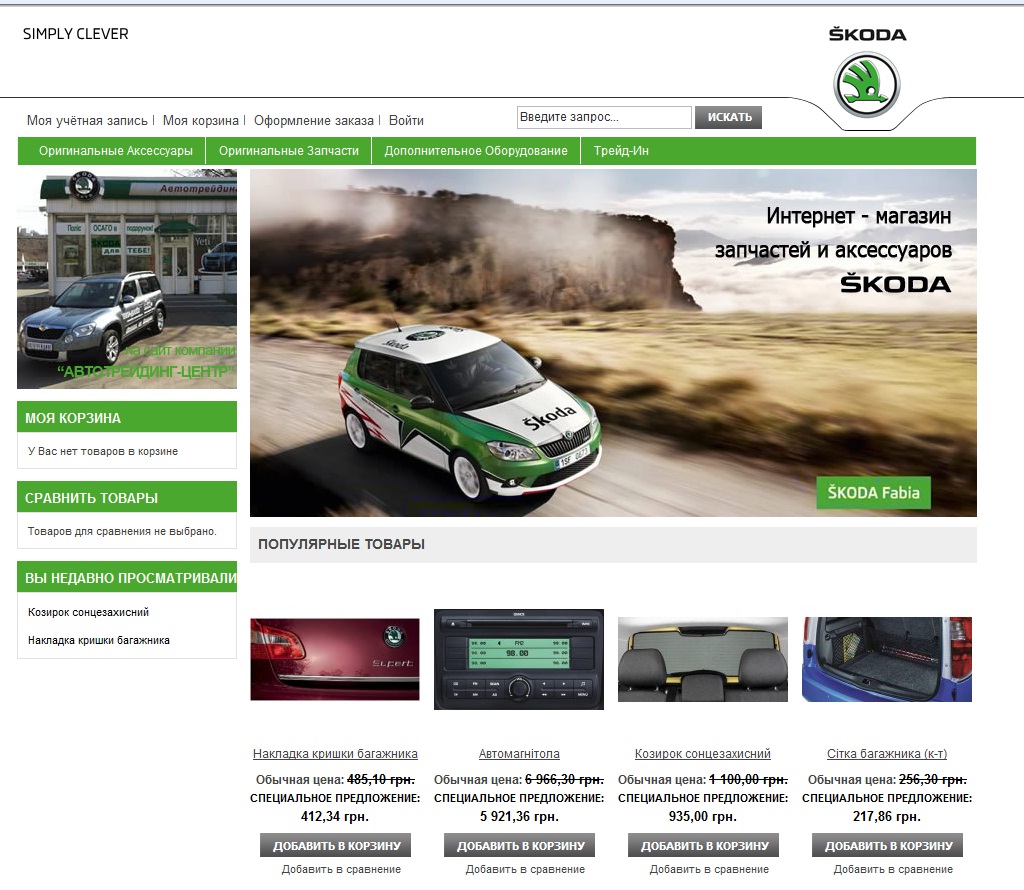Click the Škoda Fabia rally car banner

click(613, 343)
